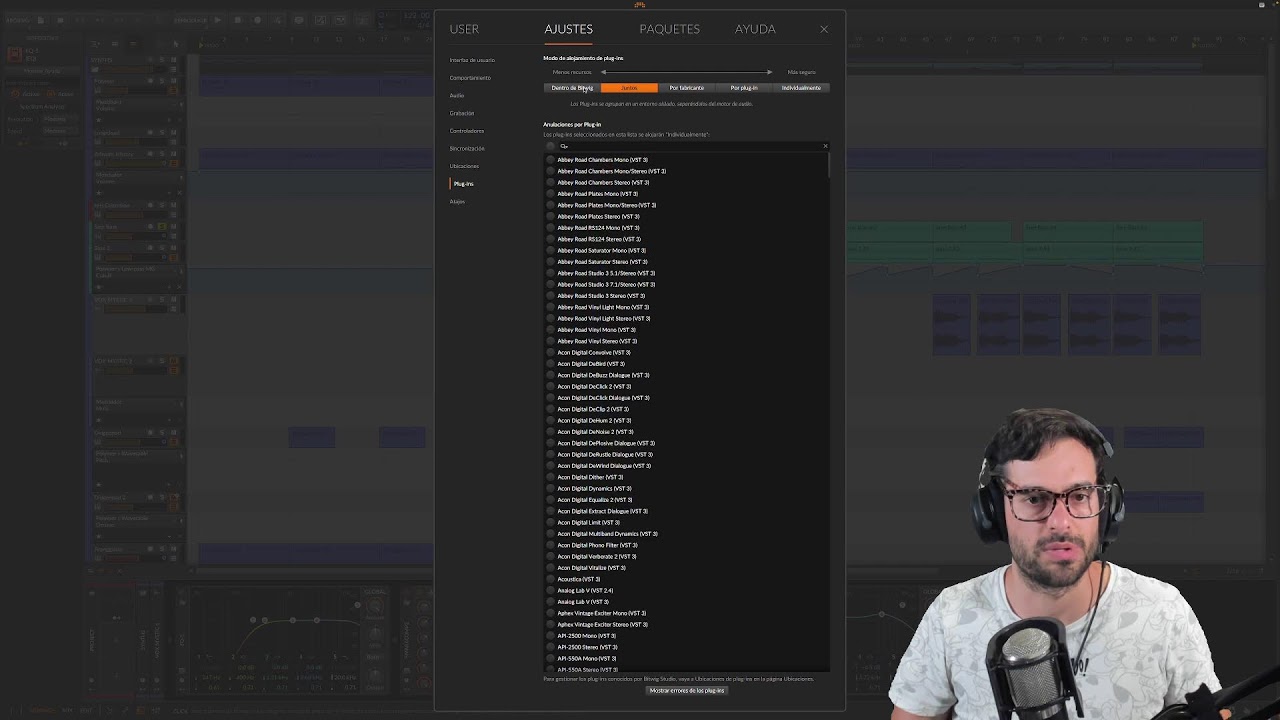1280x720 pixels.
Task: Close the settings dashboard dialog
Action: (x=824, y=29)
